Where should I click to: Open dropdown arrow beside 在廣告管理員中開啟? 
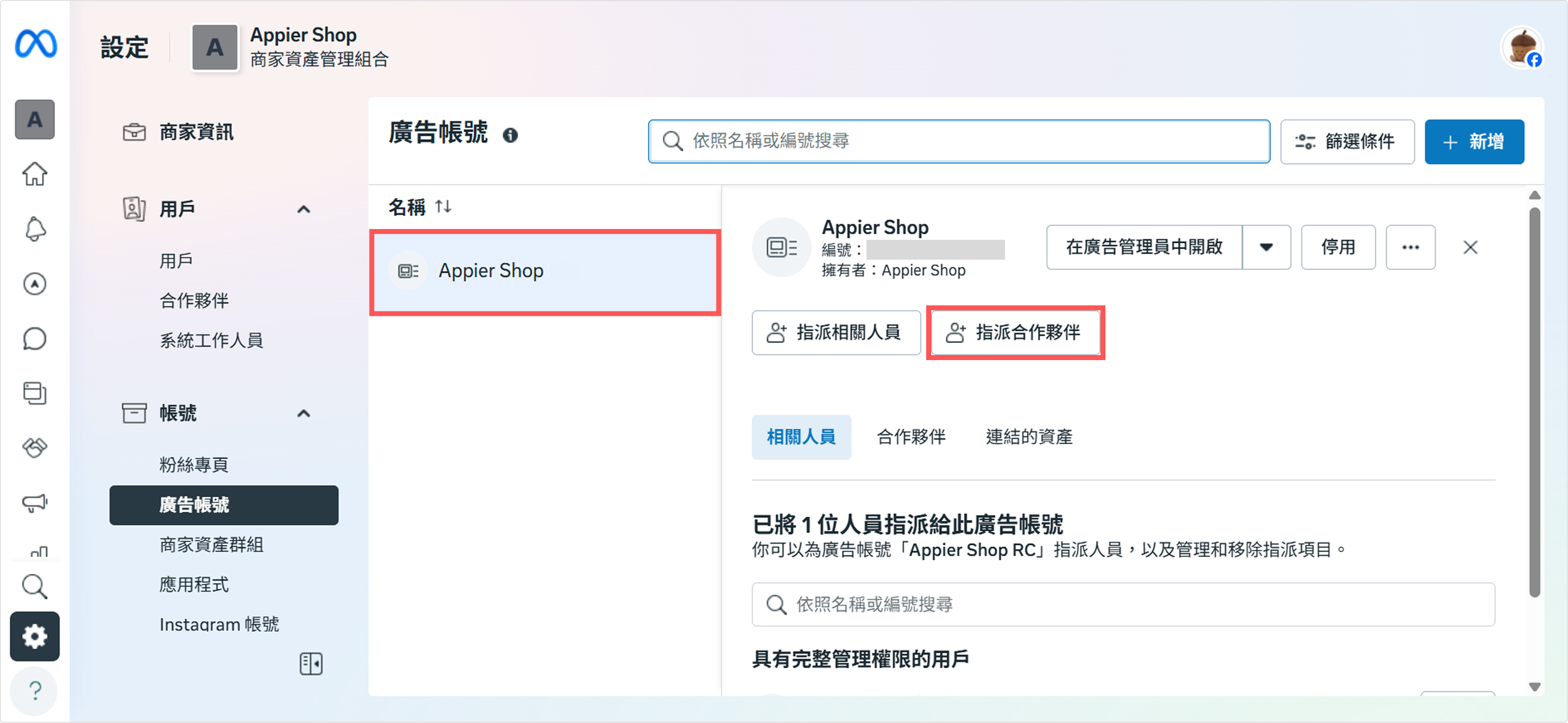tap(1266, 247)
